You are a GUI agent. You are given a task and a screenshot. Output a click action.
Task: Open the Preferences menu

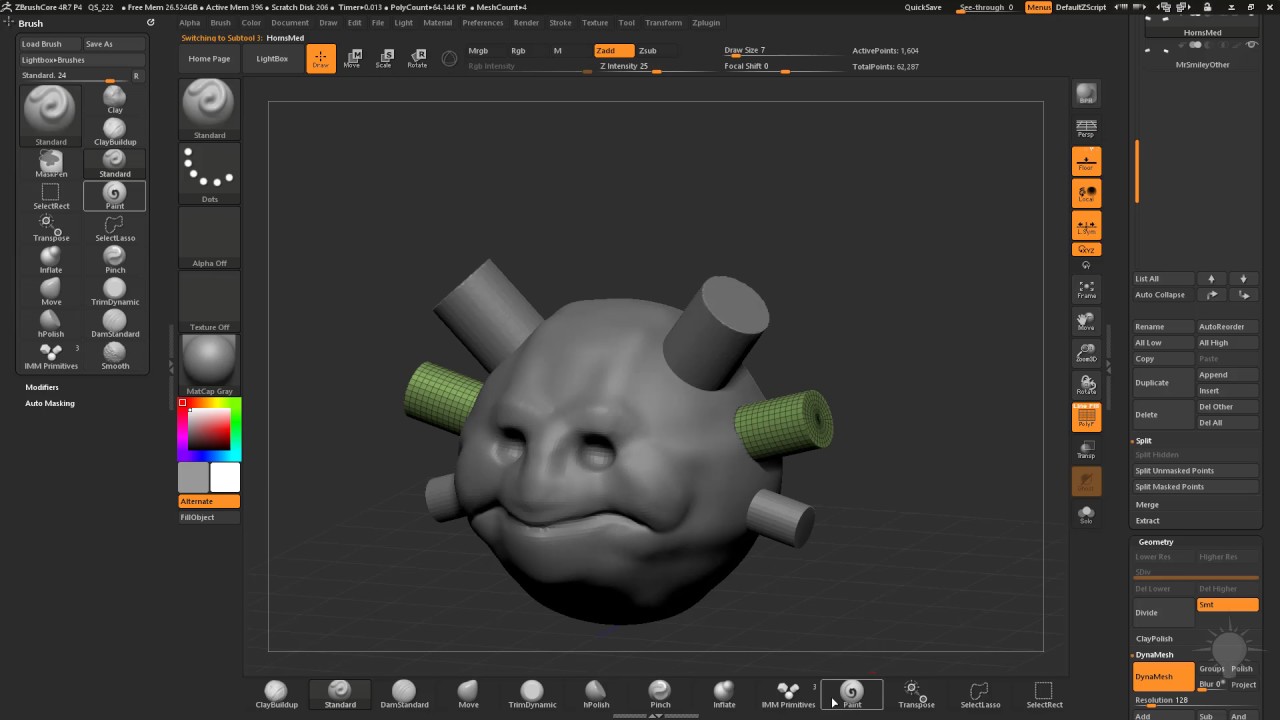tap(483, 22)
